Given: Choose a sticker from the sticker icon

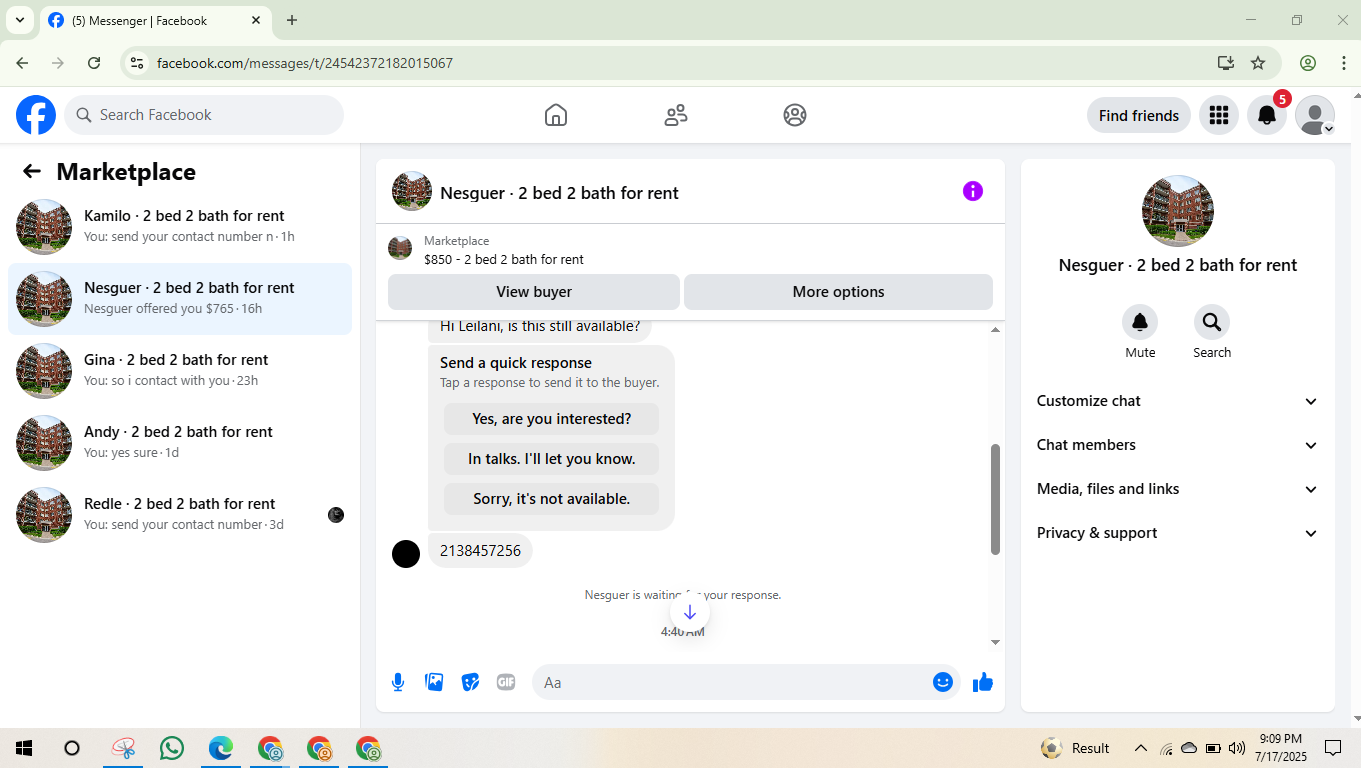Looking at the screenshot, I should tap(470, 682).
